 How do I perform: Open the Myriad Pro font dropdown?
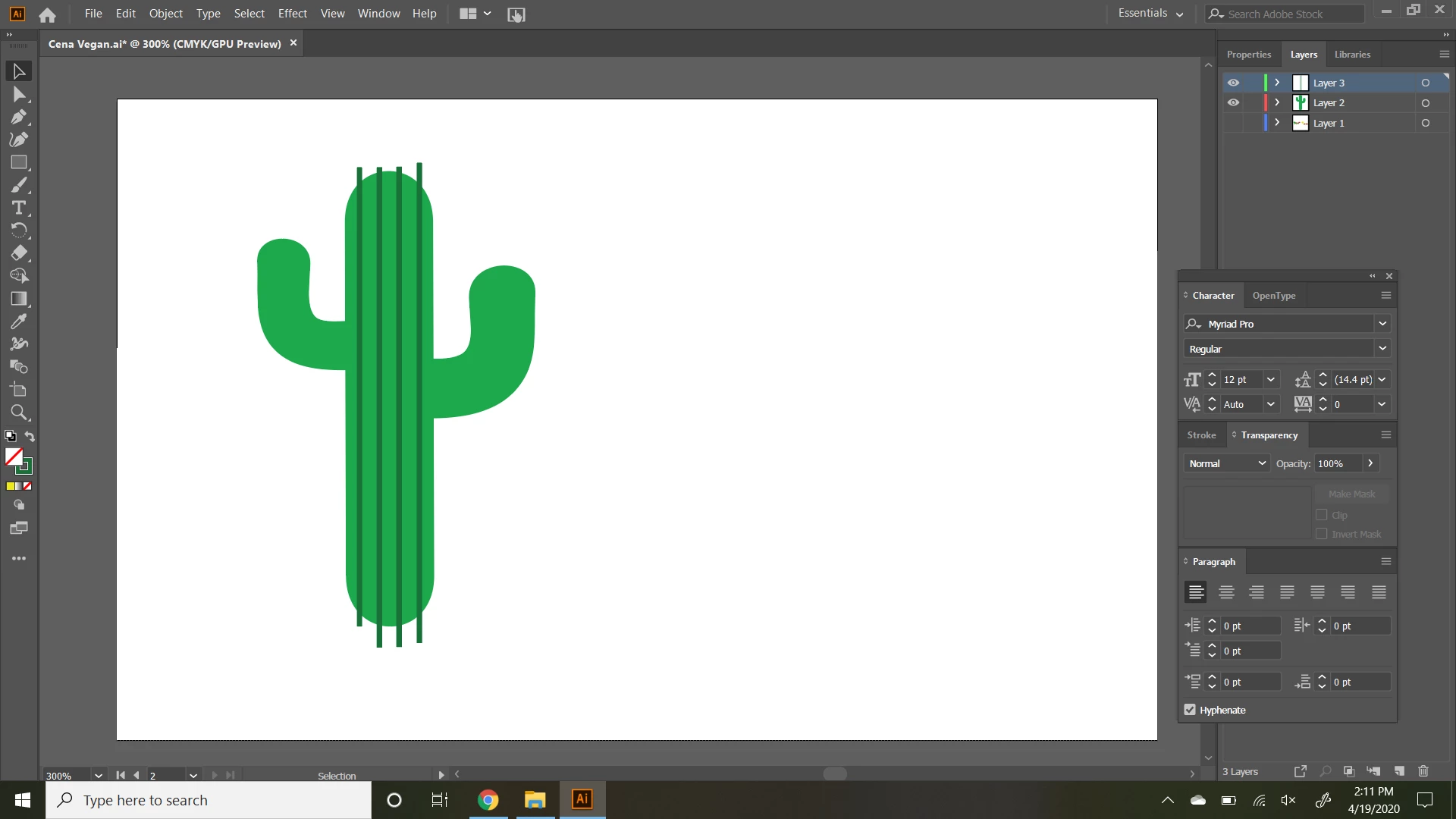click(x=1382, y=324)
